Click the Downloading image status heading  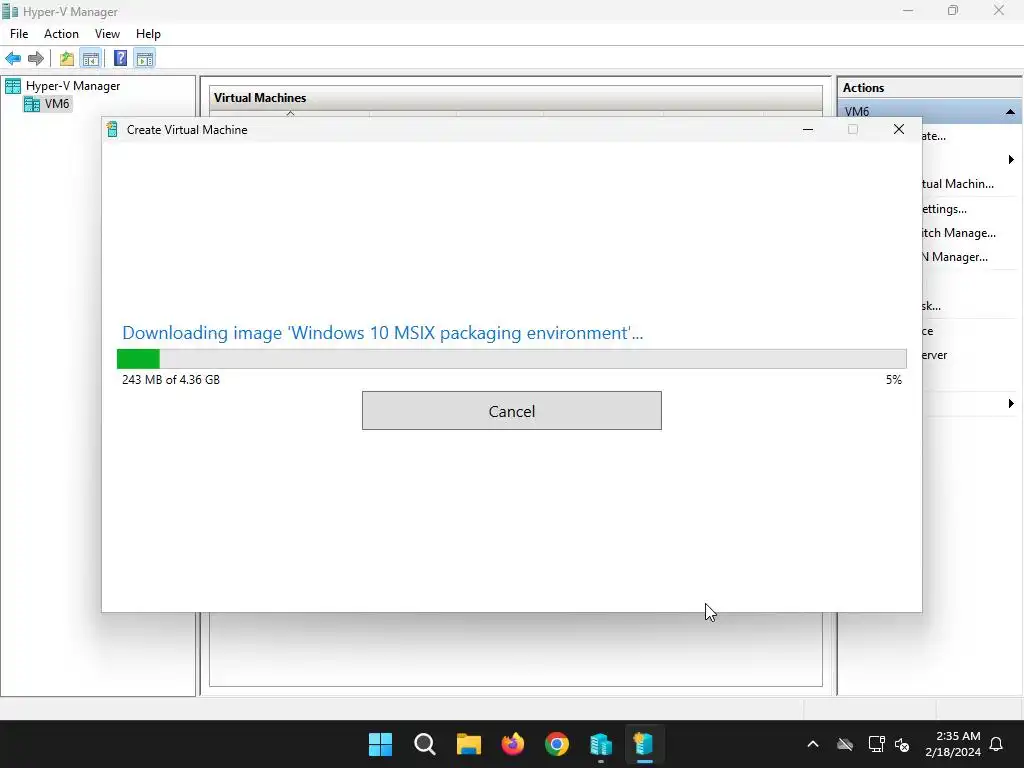click(x=383, y=332)
